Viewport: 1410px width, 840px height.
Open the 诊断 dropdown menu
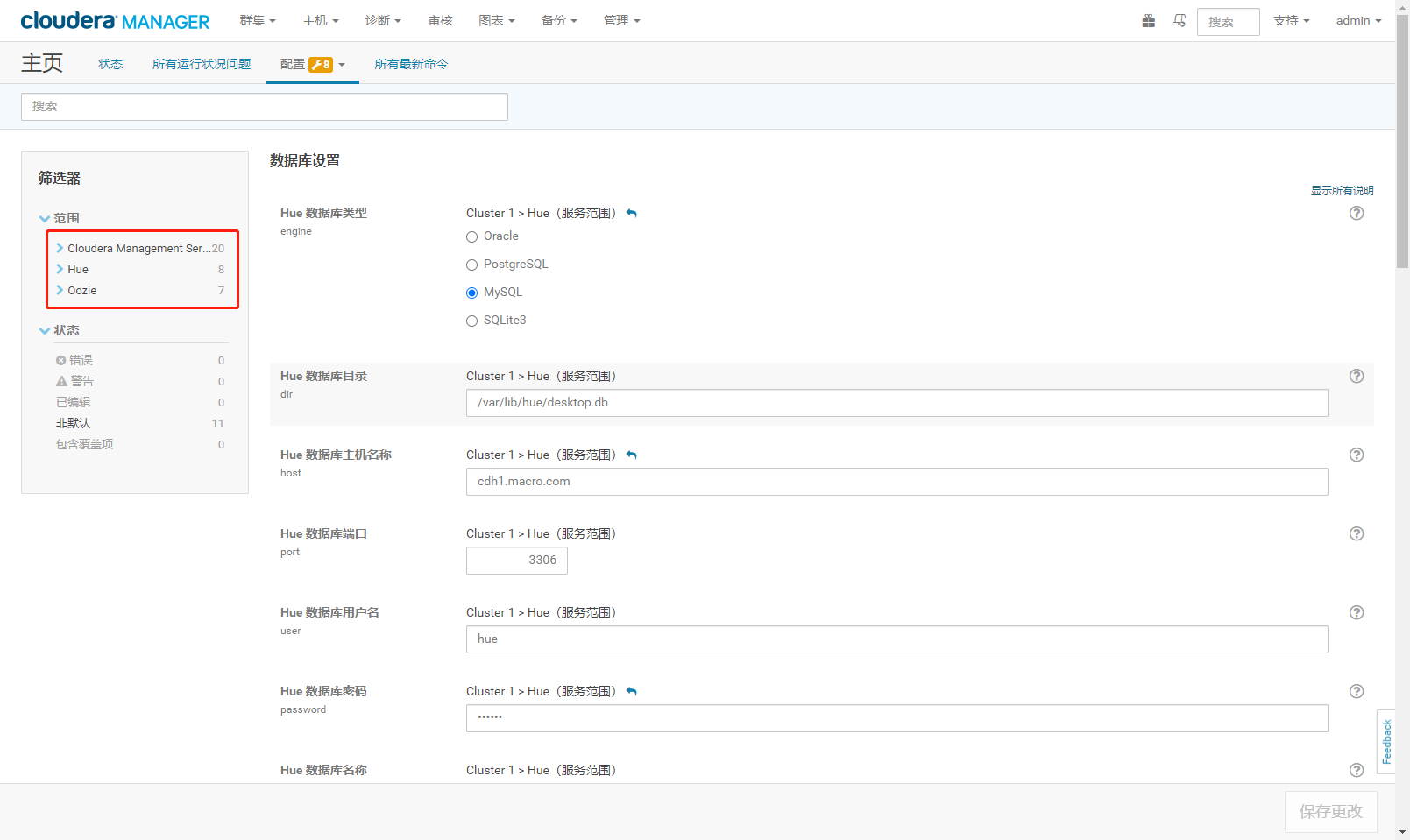[383, 20]
